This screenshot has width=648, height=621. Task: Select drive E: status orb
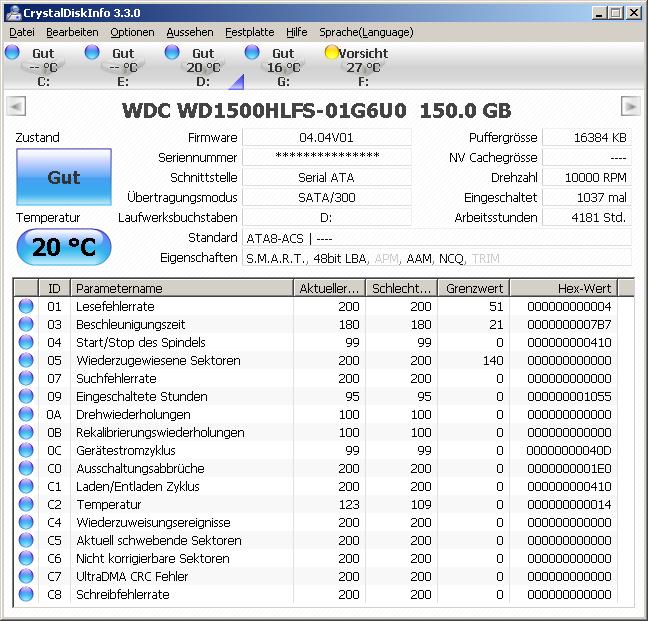[92, 52]
